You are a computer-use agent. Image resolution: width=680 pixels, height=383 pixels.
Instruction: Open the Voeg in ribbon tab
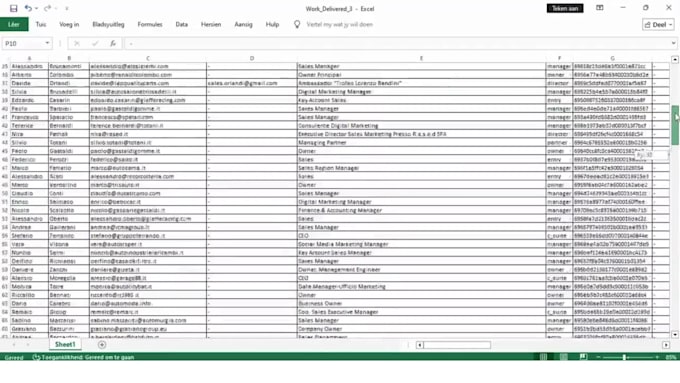[x=69, y=24]
